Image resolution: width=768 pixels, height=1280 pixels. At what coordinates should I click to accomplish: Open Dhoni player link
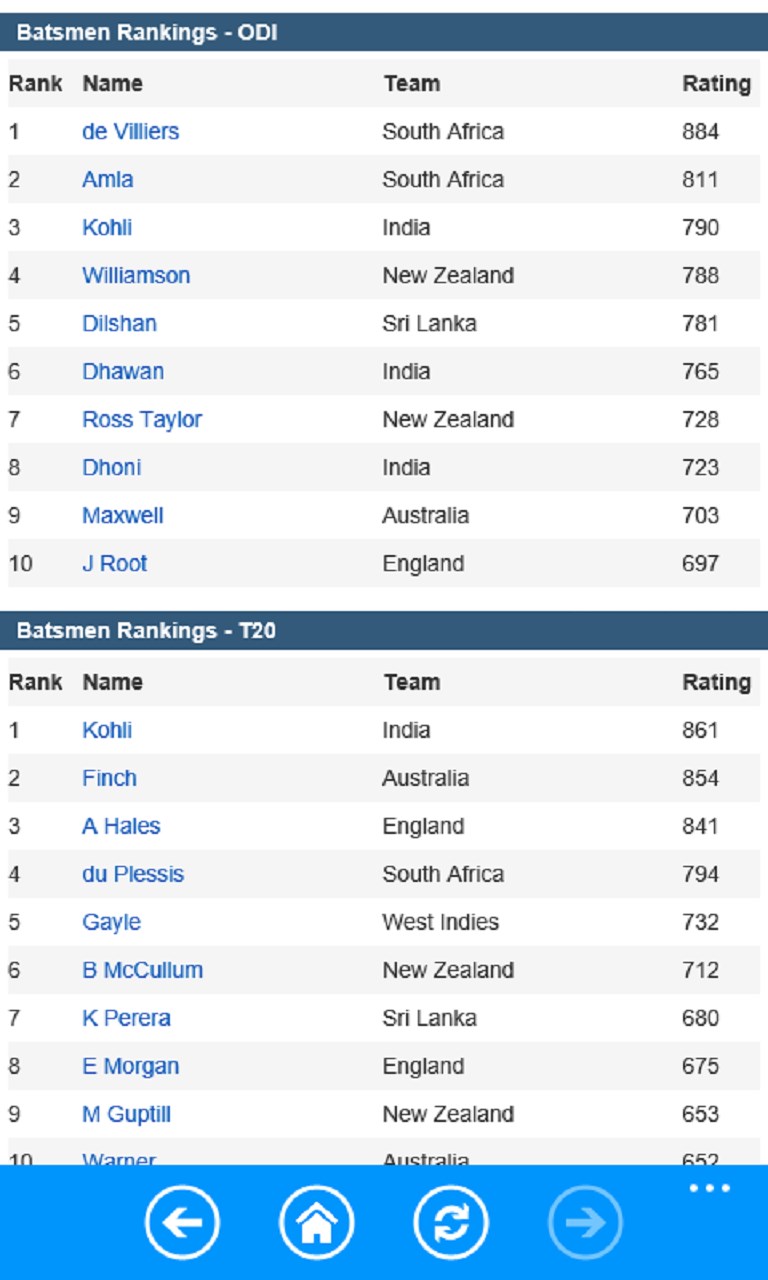tap(111, 467)
